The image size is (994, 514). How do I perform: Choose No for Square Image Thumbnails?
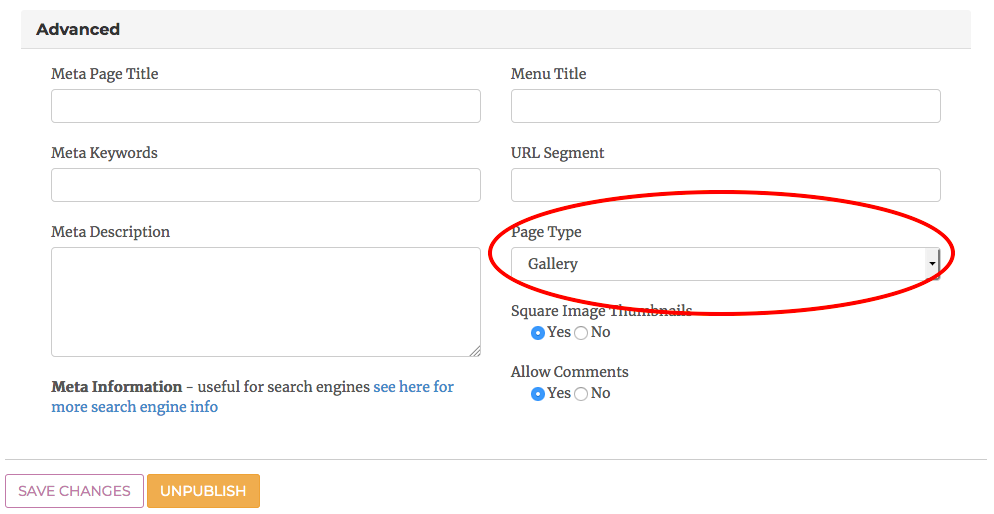click(x=581, y=333)
